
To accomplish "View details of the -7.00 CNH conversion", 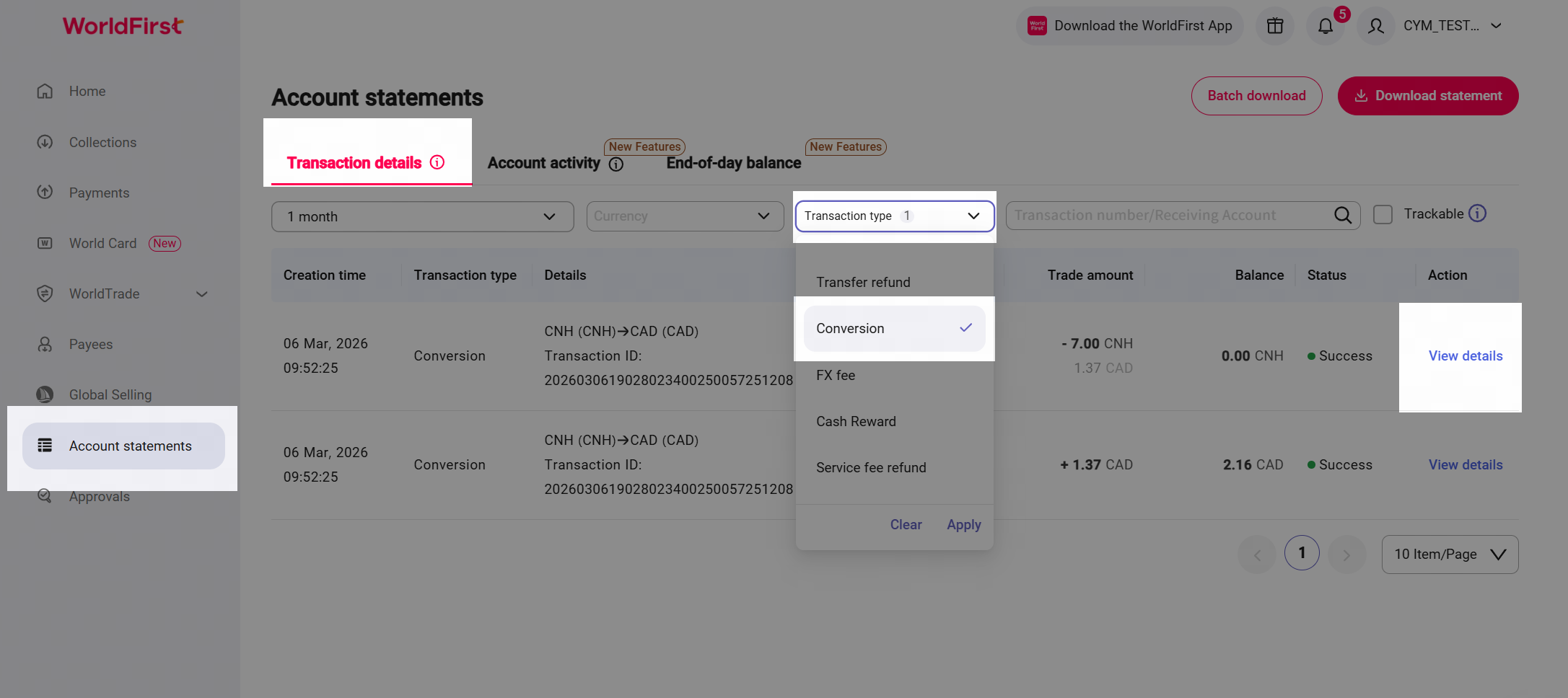I will pos(1466,356).
